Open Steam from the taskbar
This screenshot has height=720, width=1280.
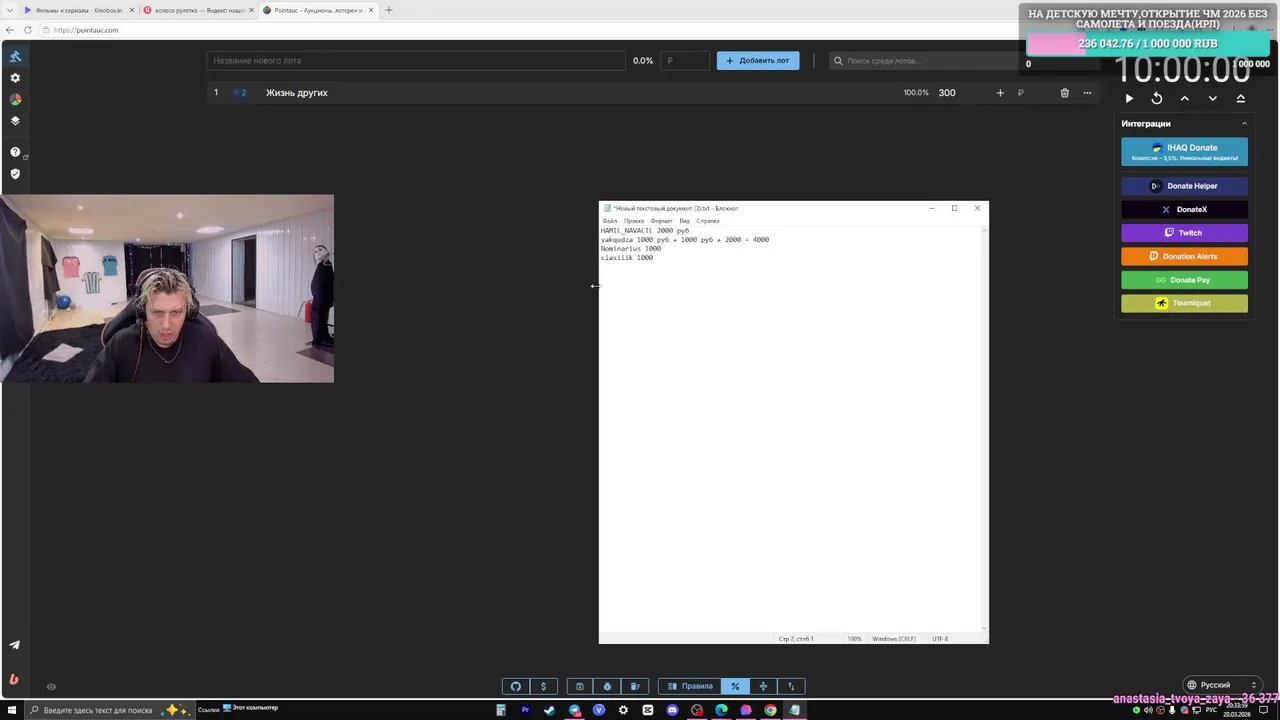(x=550, y=710)
